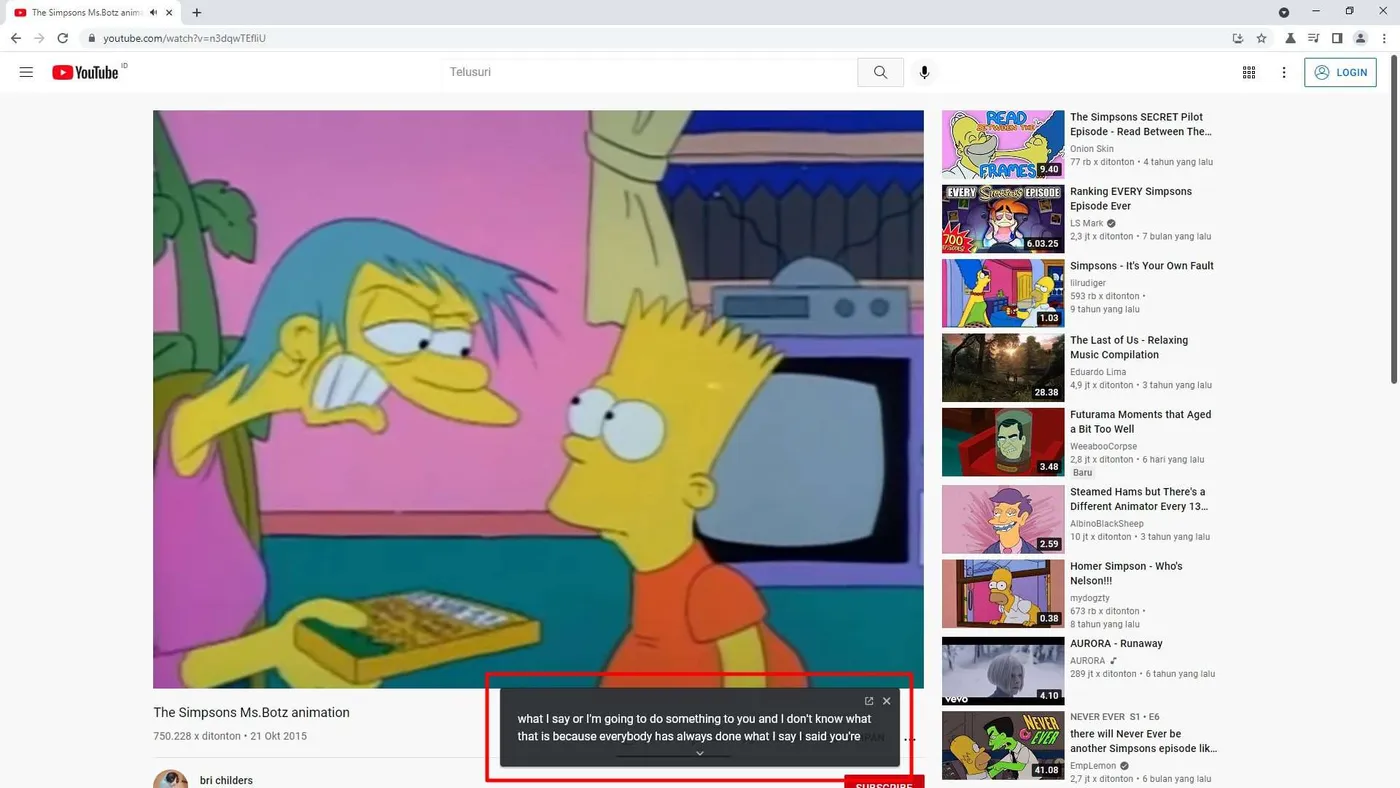Image resolution: width=1400 pixels, height=788 pixels.
Task: Click the Simpsons video player
Action: [538, 399]
